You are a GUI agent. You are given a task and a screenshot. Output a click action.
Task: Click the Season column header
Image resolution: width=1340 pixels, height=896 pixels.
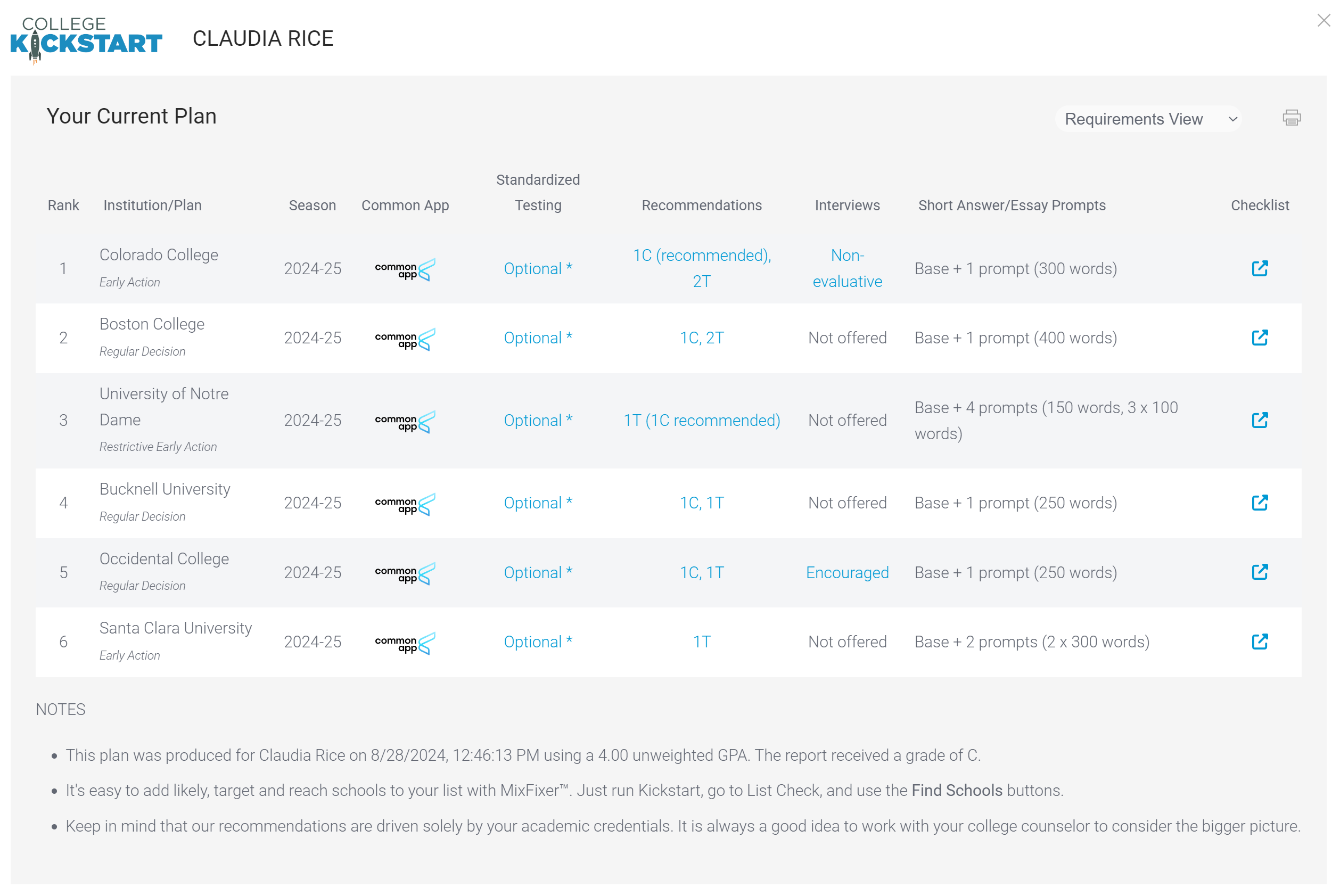click(312, 205)
